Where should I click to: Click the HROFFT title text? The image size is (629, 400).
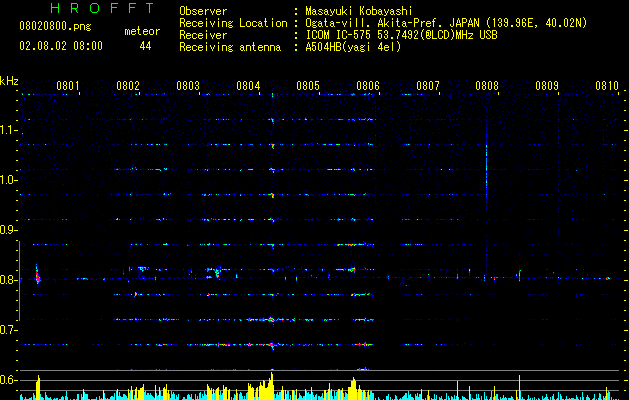[x=103, y=8]
